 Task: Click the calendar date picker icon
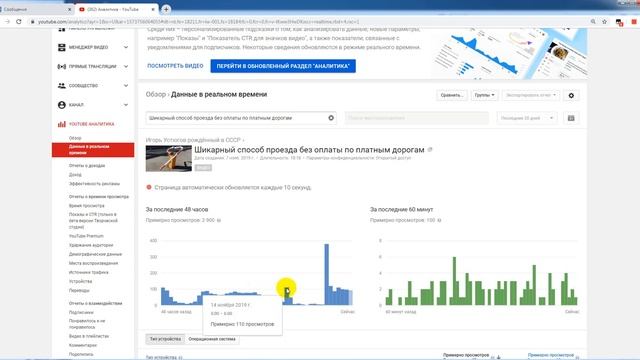coord(571,118)
